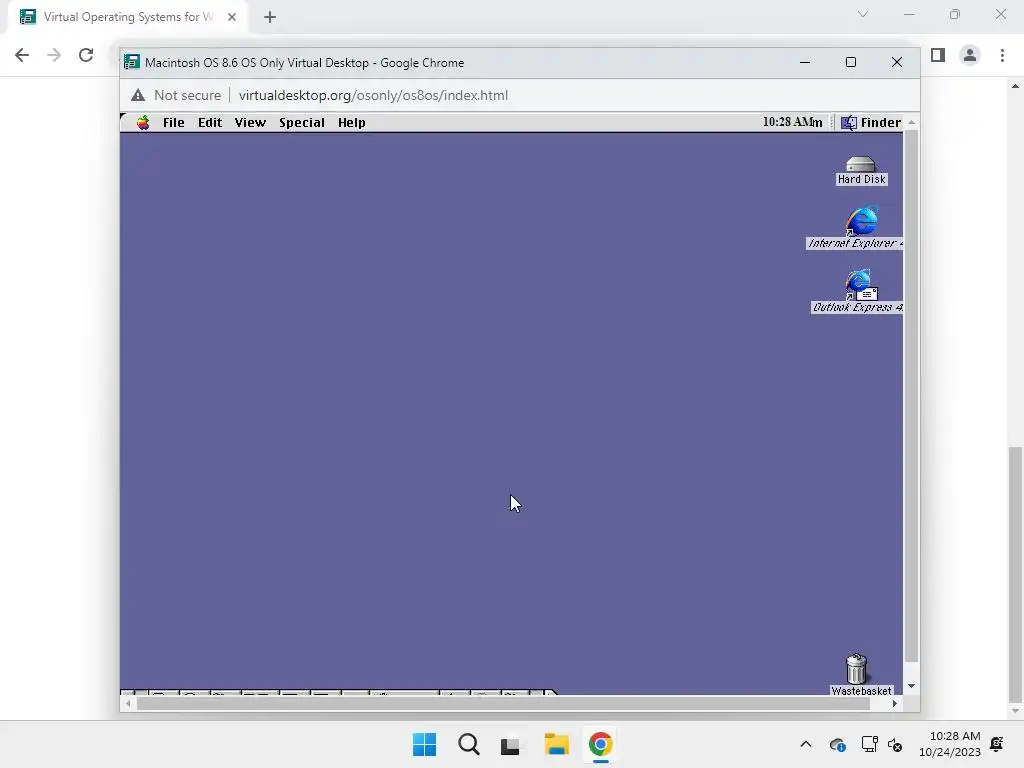
Task: Open the View menu
Action: click(250, 122)
